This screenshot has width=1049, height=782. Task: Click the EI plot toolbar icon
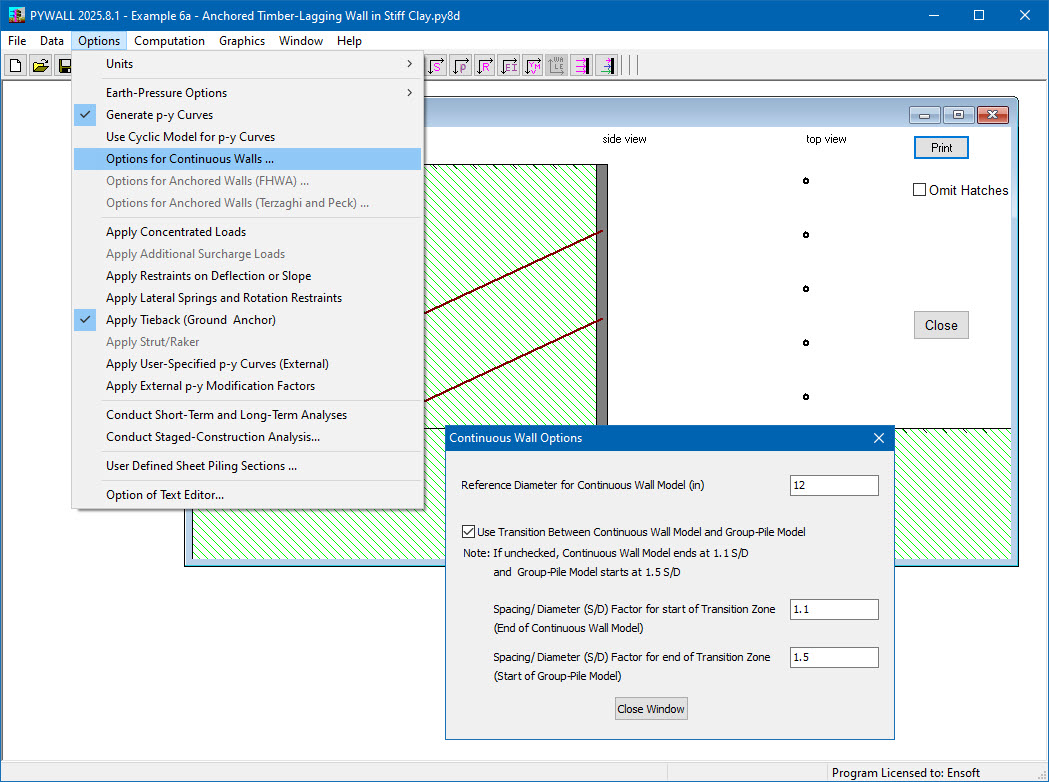[x=509, y=66]
